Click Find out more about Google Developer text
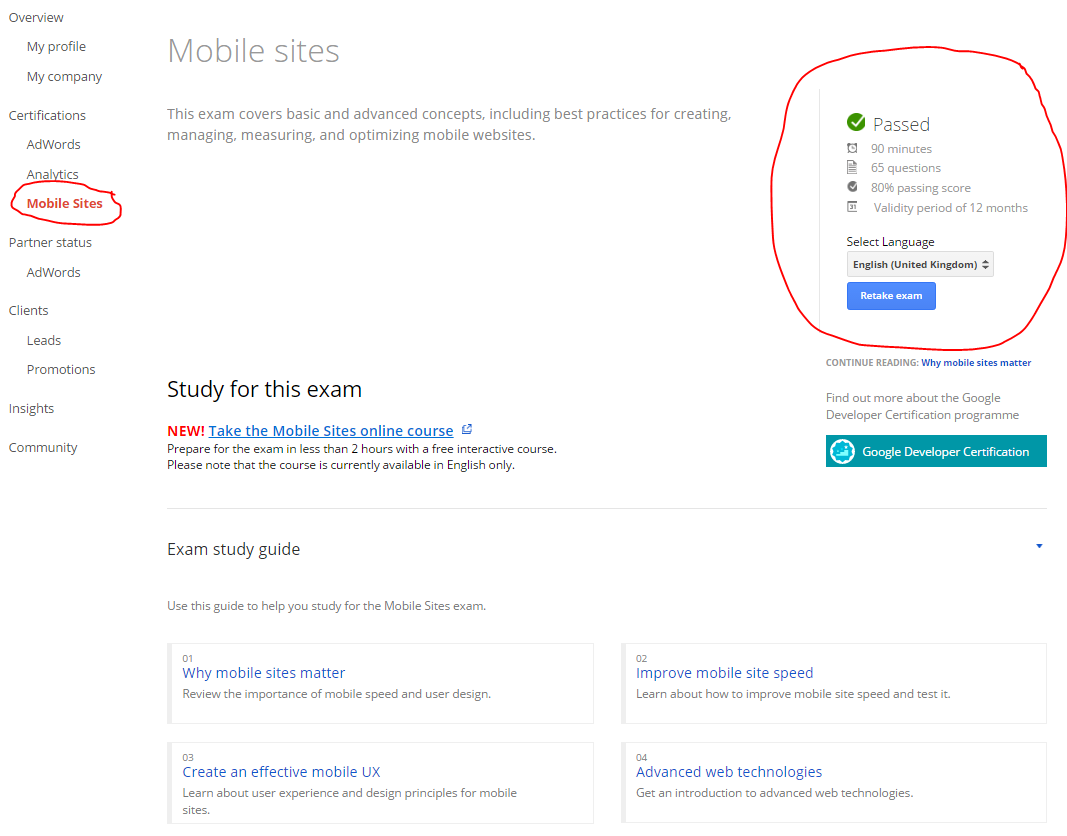Screen dimensions: 1067x836 (x=922, y=406)
